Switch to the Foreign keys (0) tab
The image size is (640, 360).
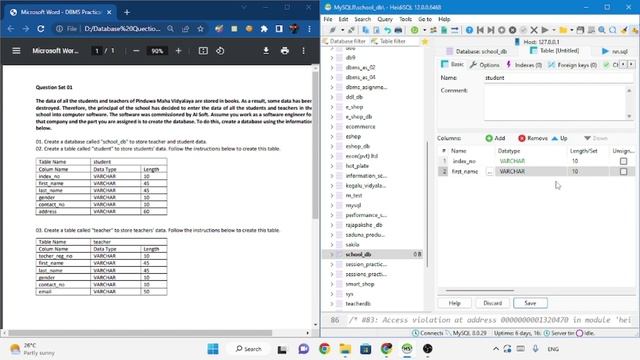572,65
